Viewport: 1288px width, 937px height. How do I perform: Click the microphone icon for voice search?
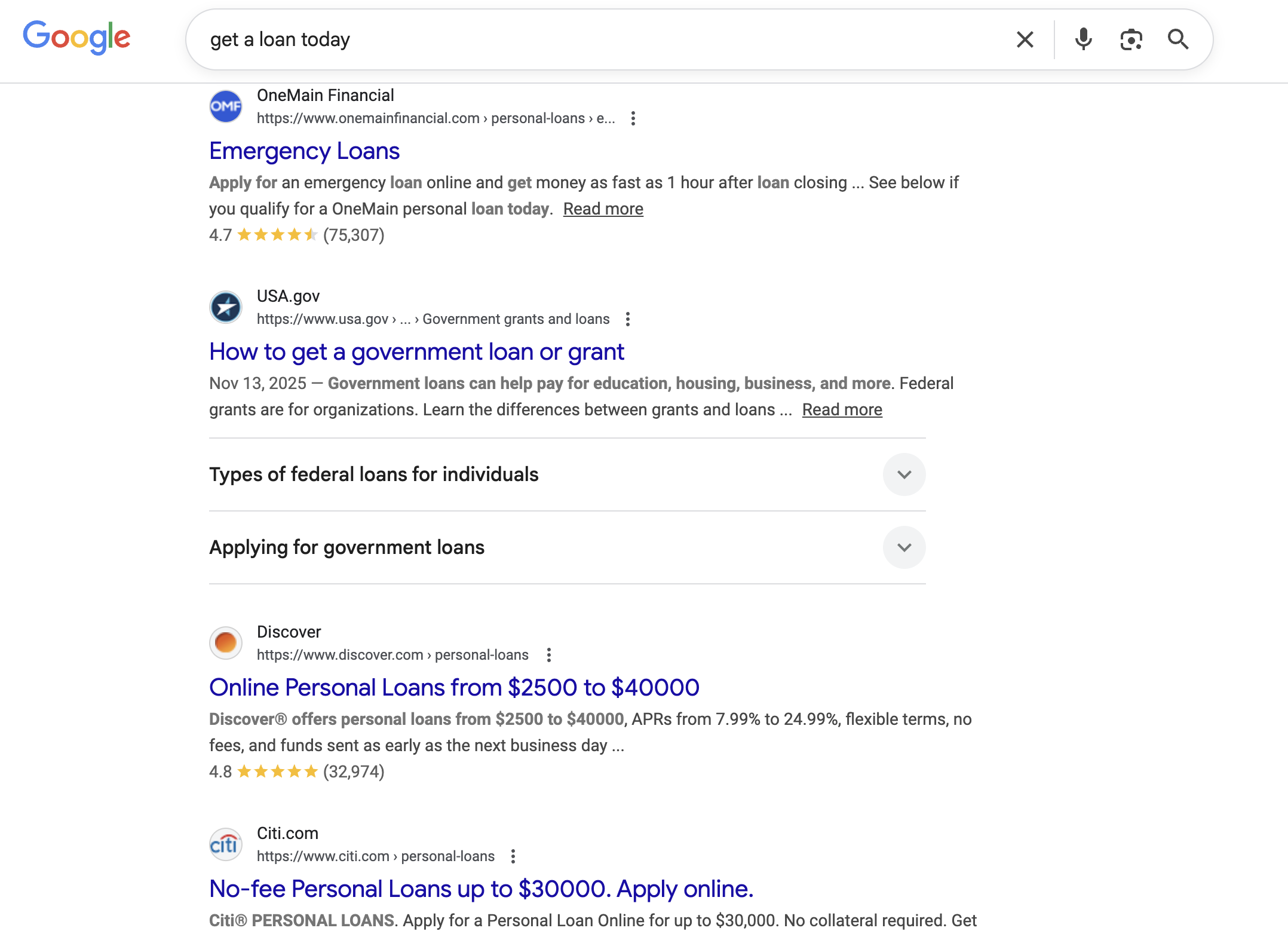1083,39
